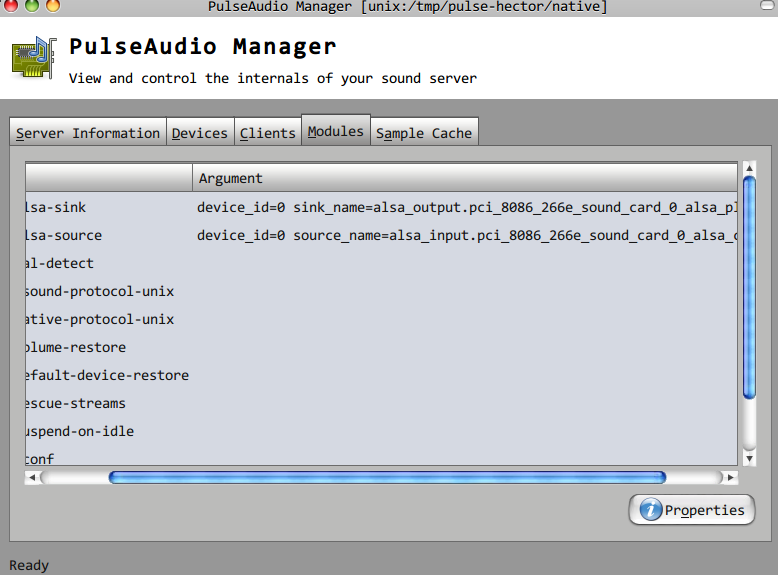Select the native-protocol-unix module row

click(x=381, y=319)
